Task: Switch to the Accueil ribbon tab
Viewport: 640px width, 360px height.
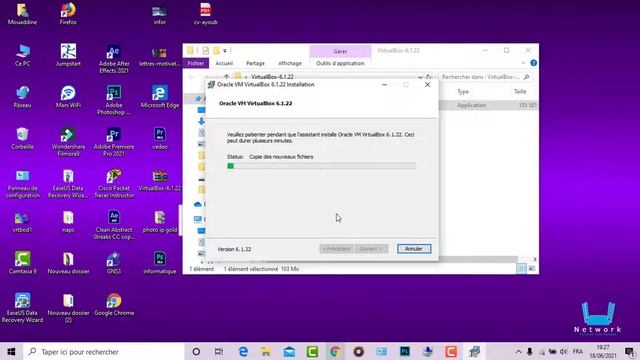Action: (224, 63)
